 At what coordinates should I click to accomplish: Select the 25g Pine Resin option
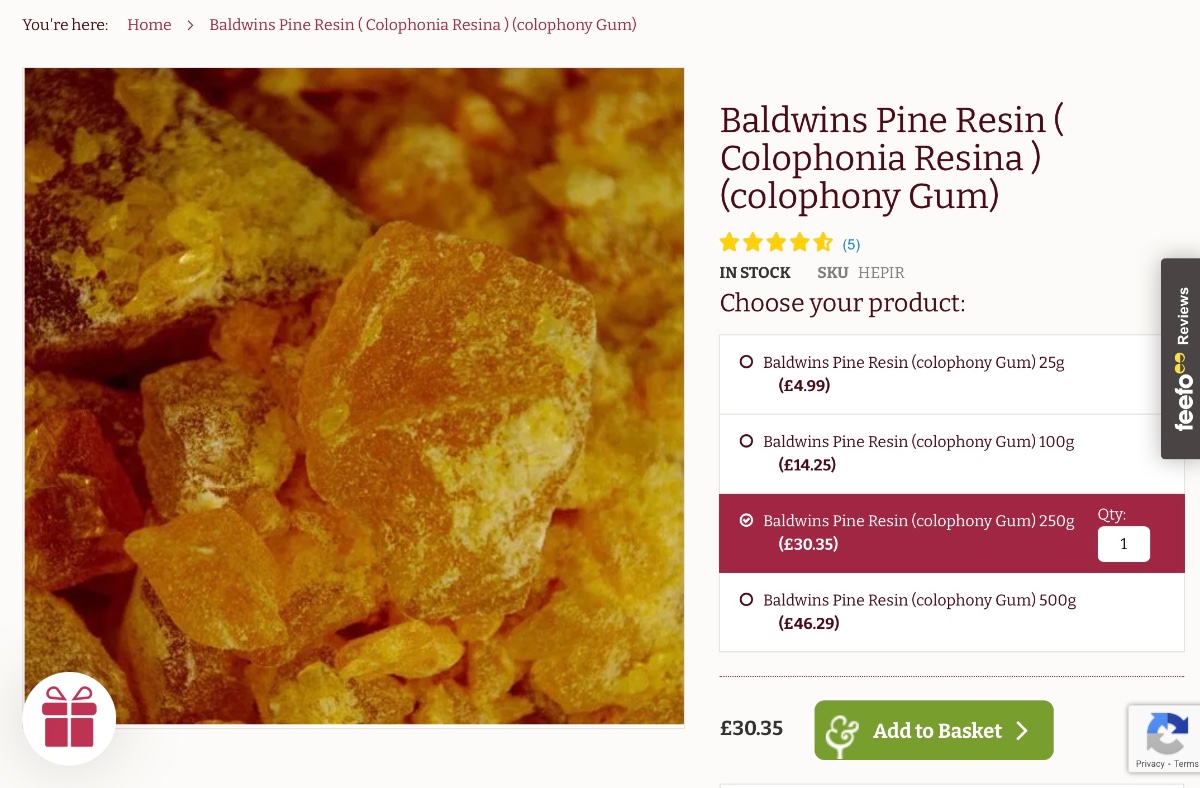coord(746,362)
